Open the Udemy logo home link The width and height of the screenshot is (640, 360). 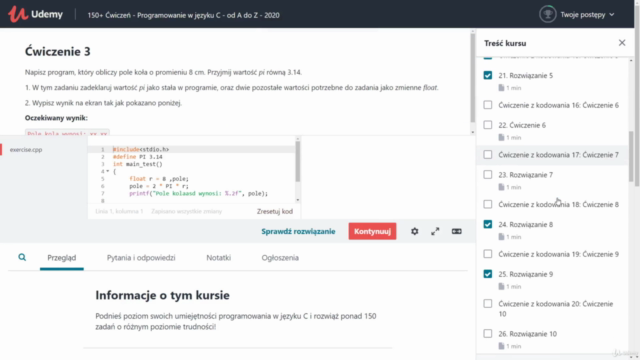[x=36, y=14]
